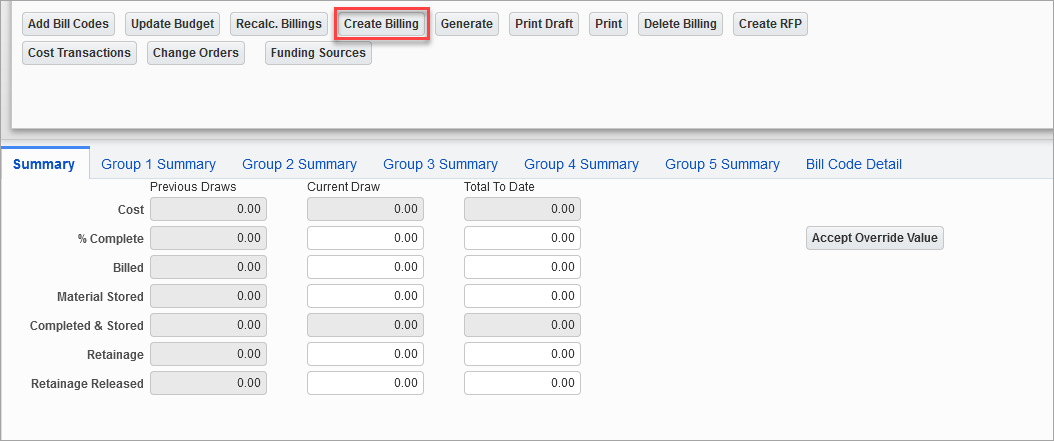Click the Material Stored Total To Date field
This screenshot has height=441, width=1054.
click(522, 296)
